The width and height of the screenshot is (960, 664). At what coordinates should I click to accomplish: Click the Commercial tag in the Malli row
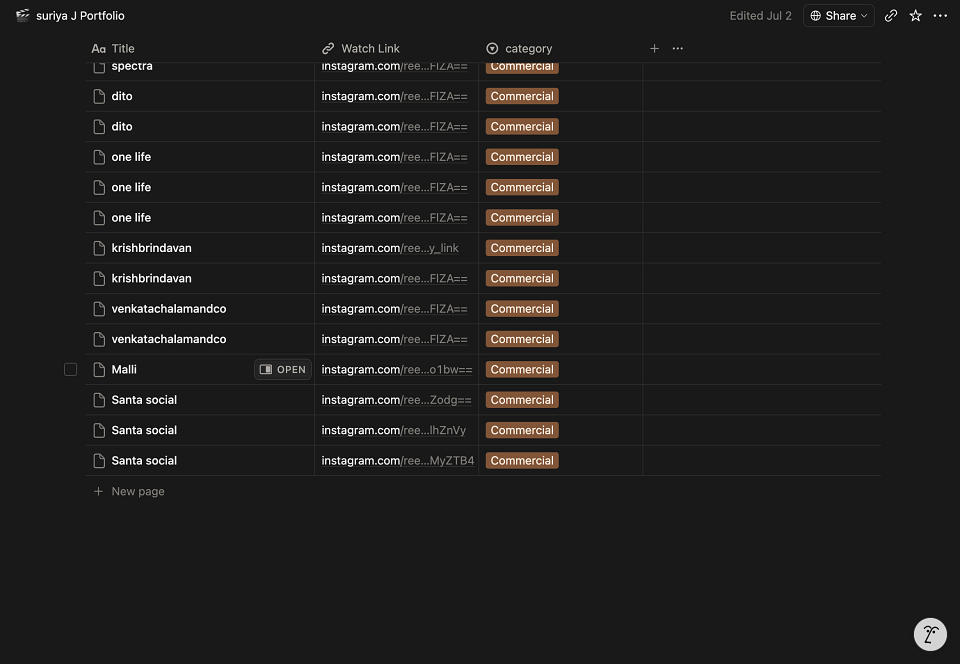pyautogui.click(x=522, y=370)
